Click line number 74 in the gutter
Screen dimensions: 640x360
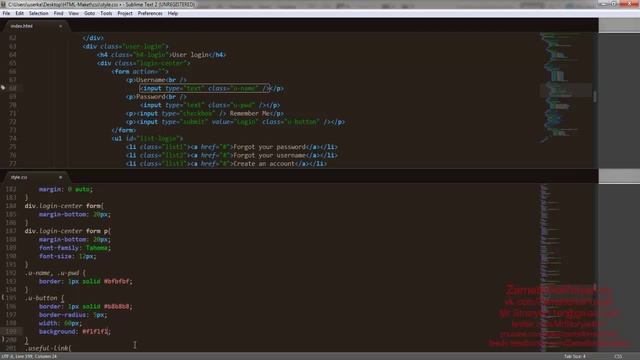(x=12, y=138)
